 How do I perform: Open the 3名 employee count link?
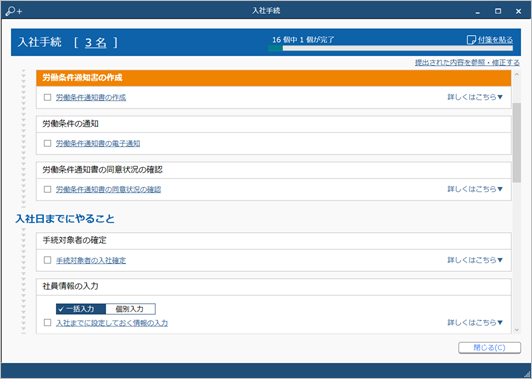click(96, 43)
